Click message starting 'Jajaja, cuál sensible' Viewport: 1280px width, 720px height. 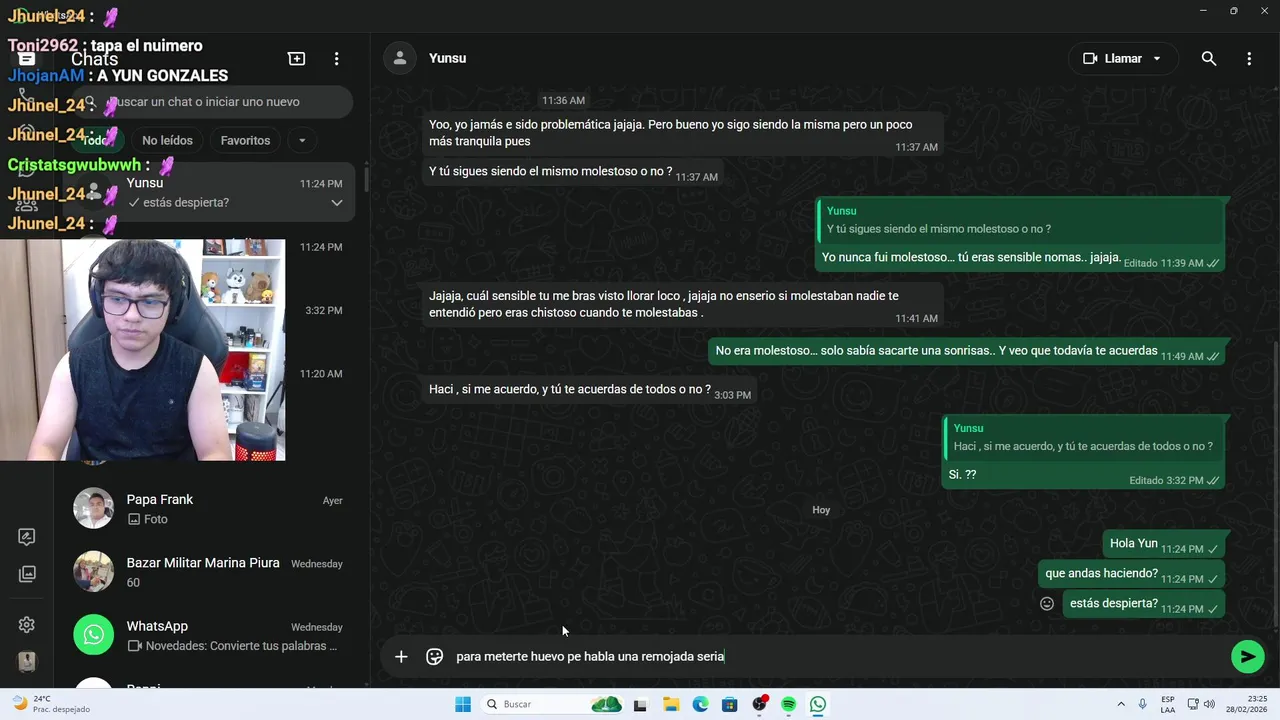coord(683,305)
